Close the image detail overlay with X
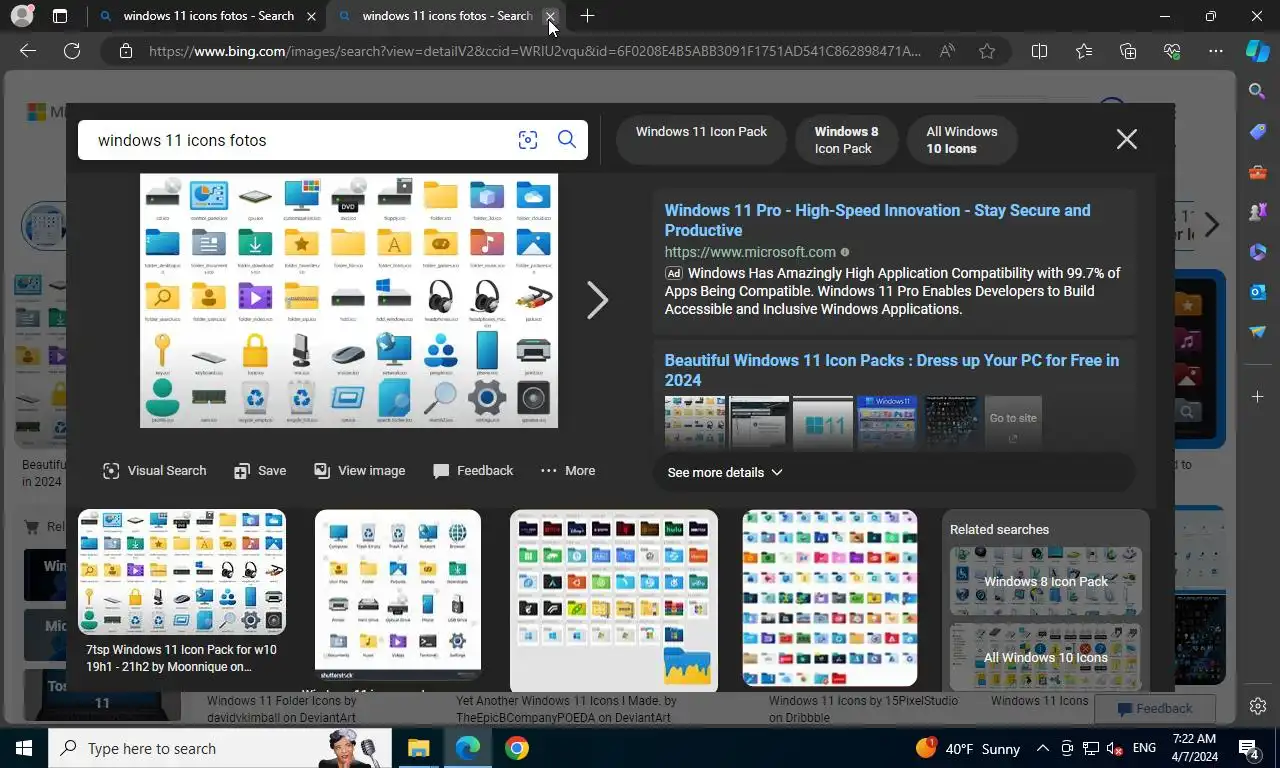Viewport: 1280px width, 768px height. [1127, 139]
